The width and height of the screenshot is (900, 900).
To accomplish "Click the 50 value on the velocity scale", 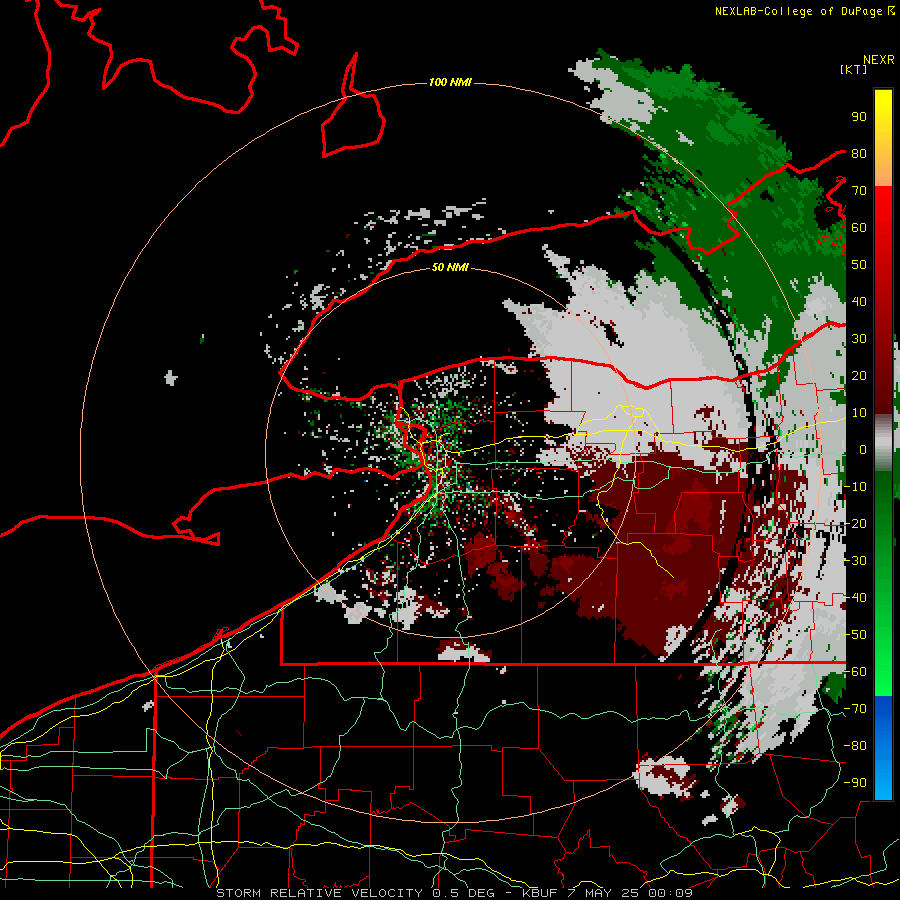I will (x=859, y=265).
